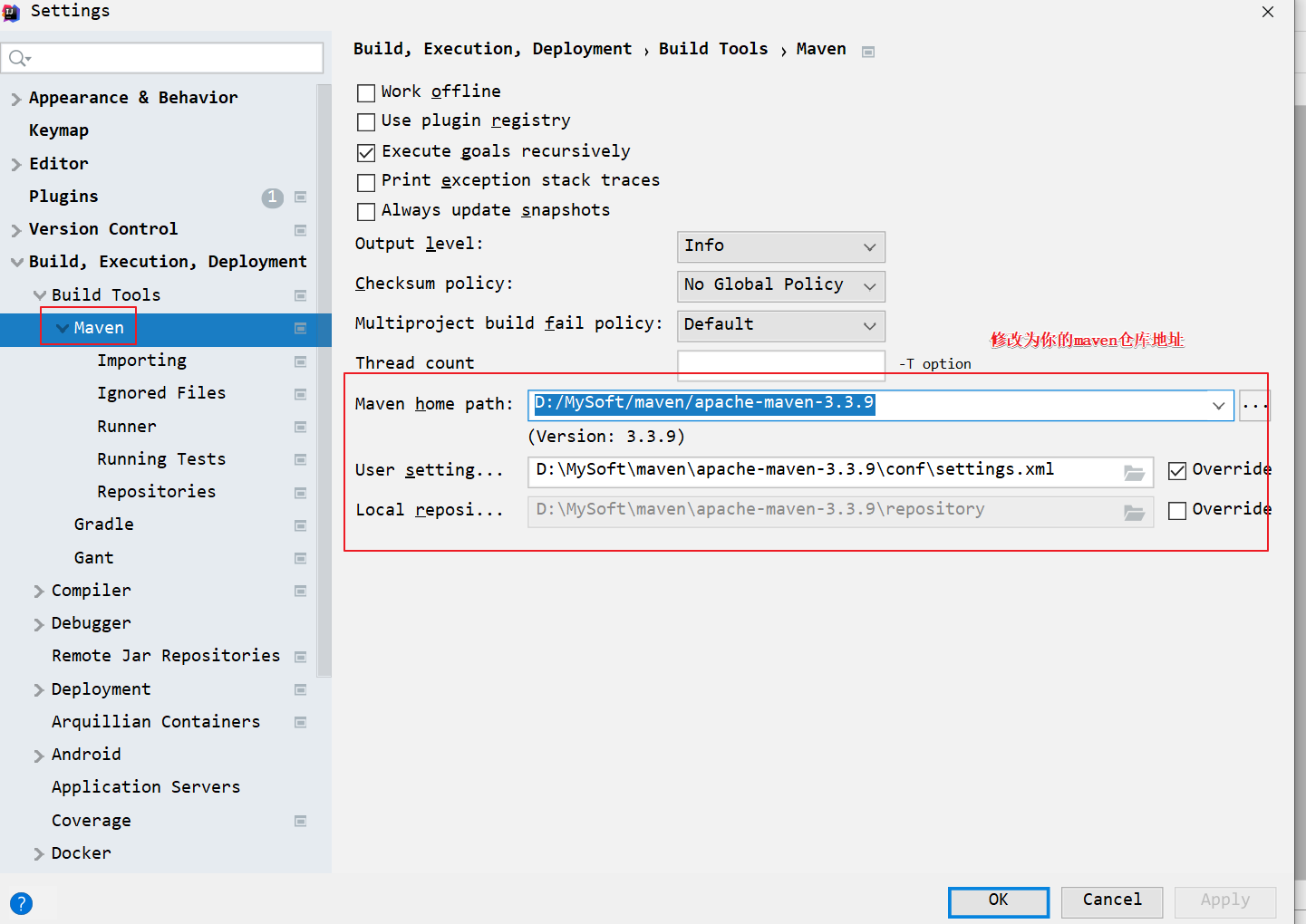The width and height of the screenshot is (1306, 924).
Task: Open the Output level dropdown
Action: point(780,246)
